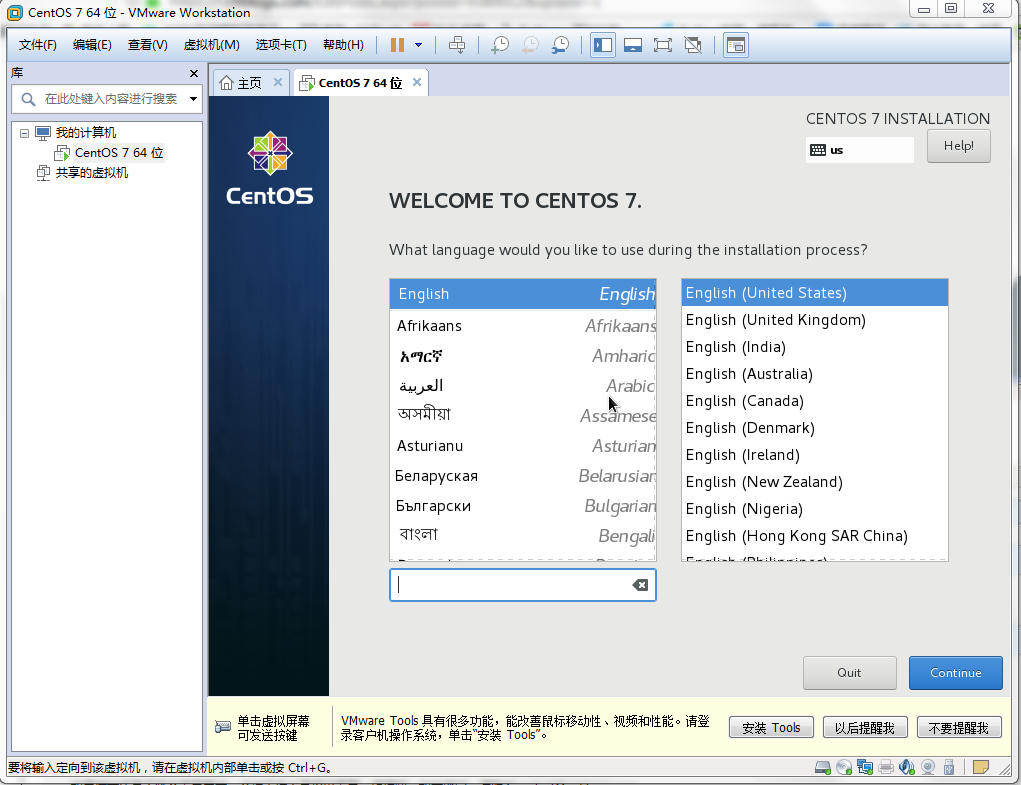The image size is (1021, 785).
Task: Select Asturianu in the language list
Action: pyautogui.click(x=523, y=446)
